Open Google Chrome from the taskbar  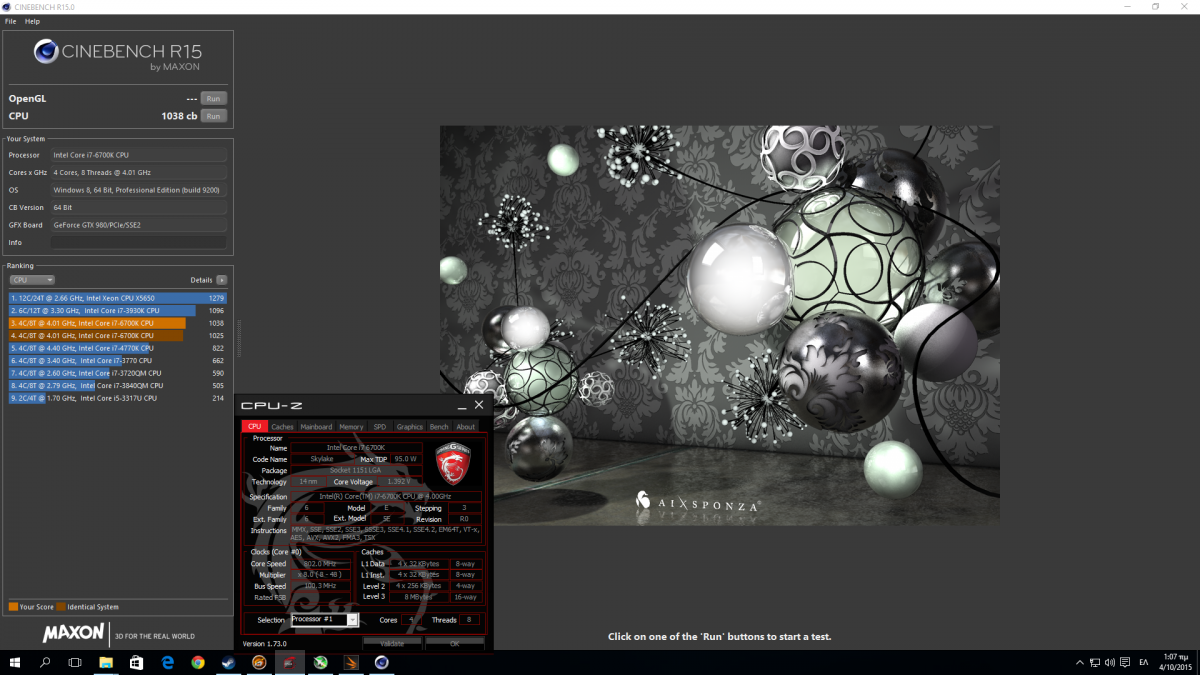[x=198, y=662]
